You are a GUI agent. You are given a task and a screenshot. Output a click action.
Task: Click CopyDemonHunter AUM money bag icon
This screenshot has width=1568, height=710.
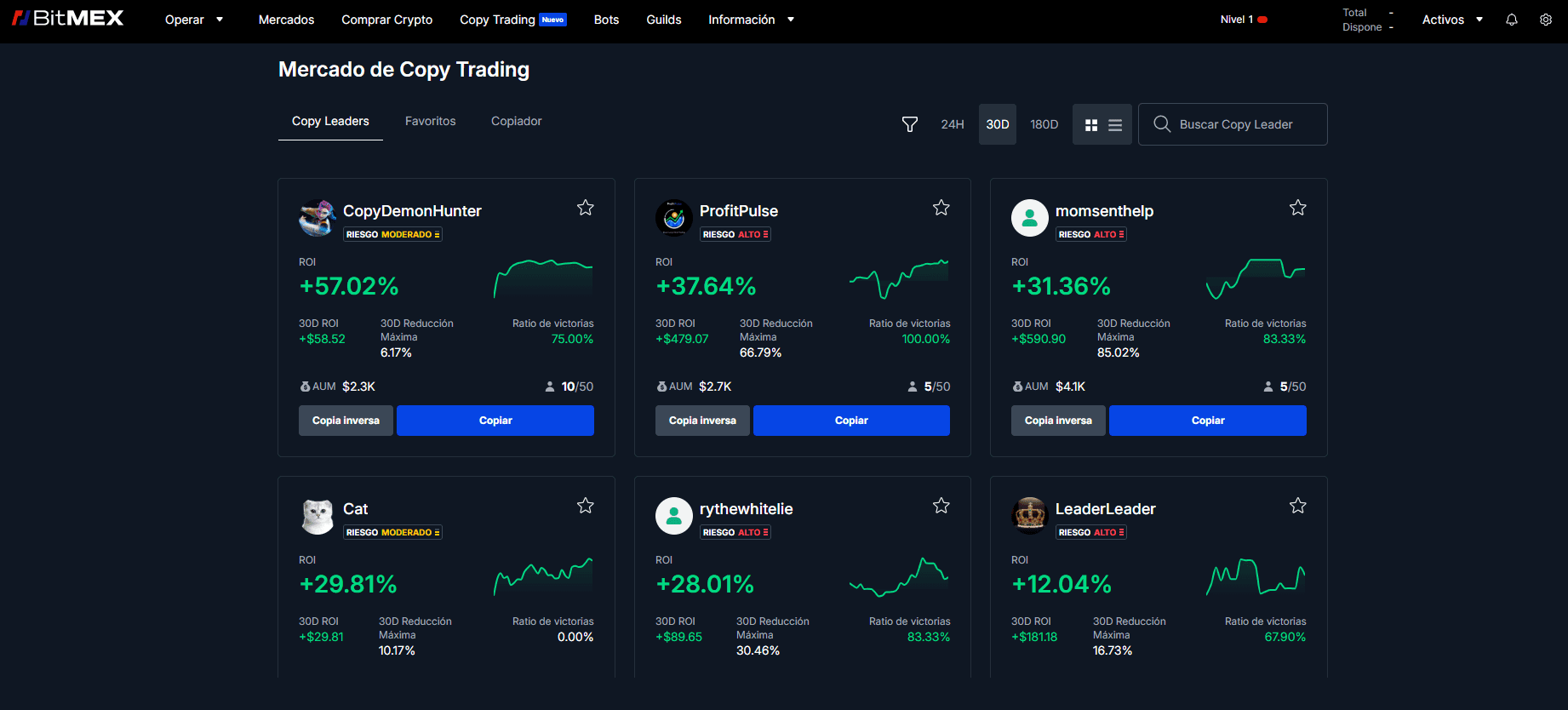point(305,386)
